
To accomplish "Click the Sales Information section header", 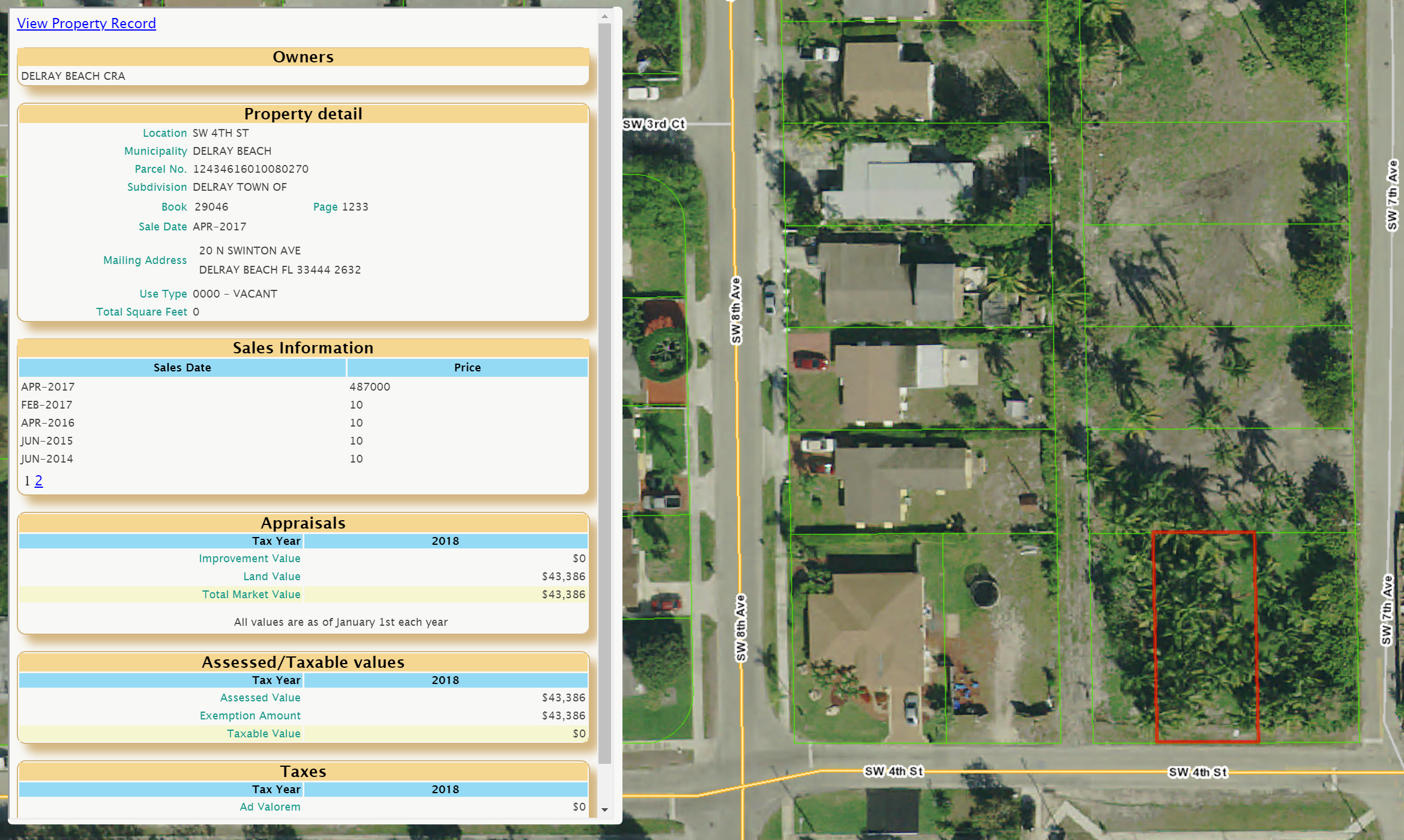I will [x=303, y=348].
